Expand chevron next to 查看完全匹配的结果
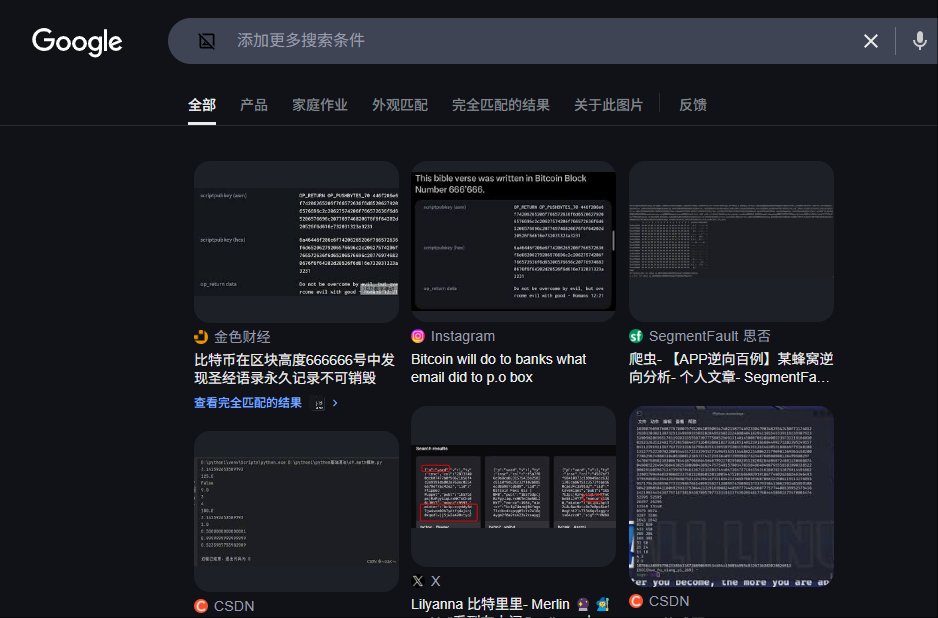 pos(335,403)
